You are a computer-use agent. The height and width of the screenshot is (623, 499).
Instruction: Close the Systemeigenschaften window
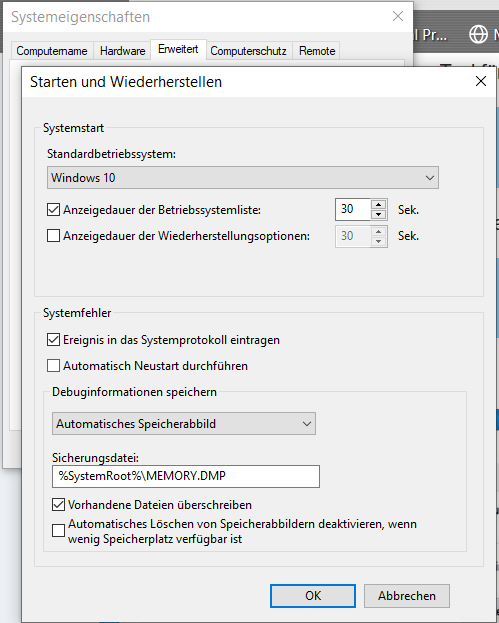(398, 16)
